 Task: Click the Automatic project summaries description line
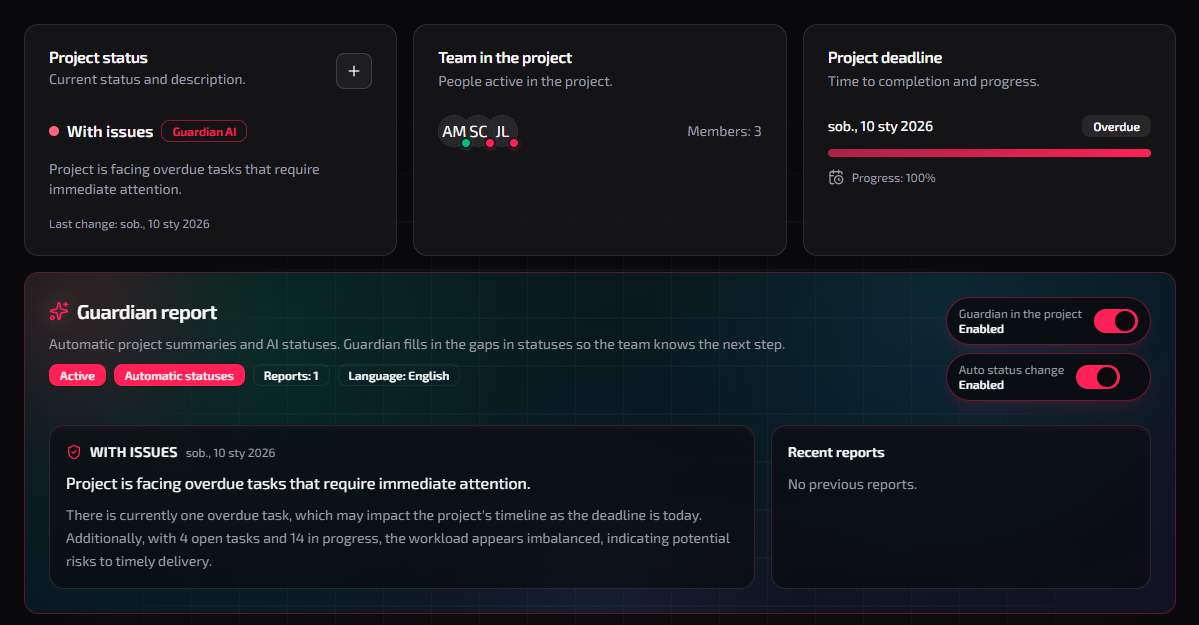point(417,344)
